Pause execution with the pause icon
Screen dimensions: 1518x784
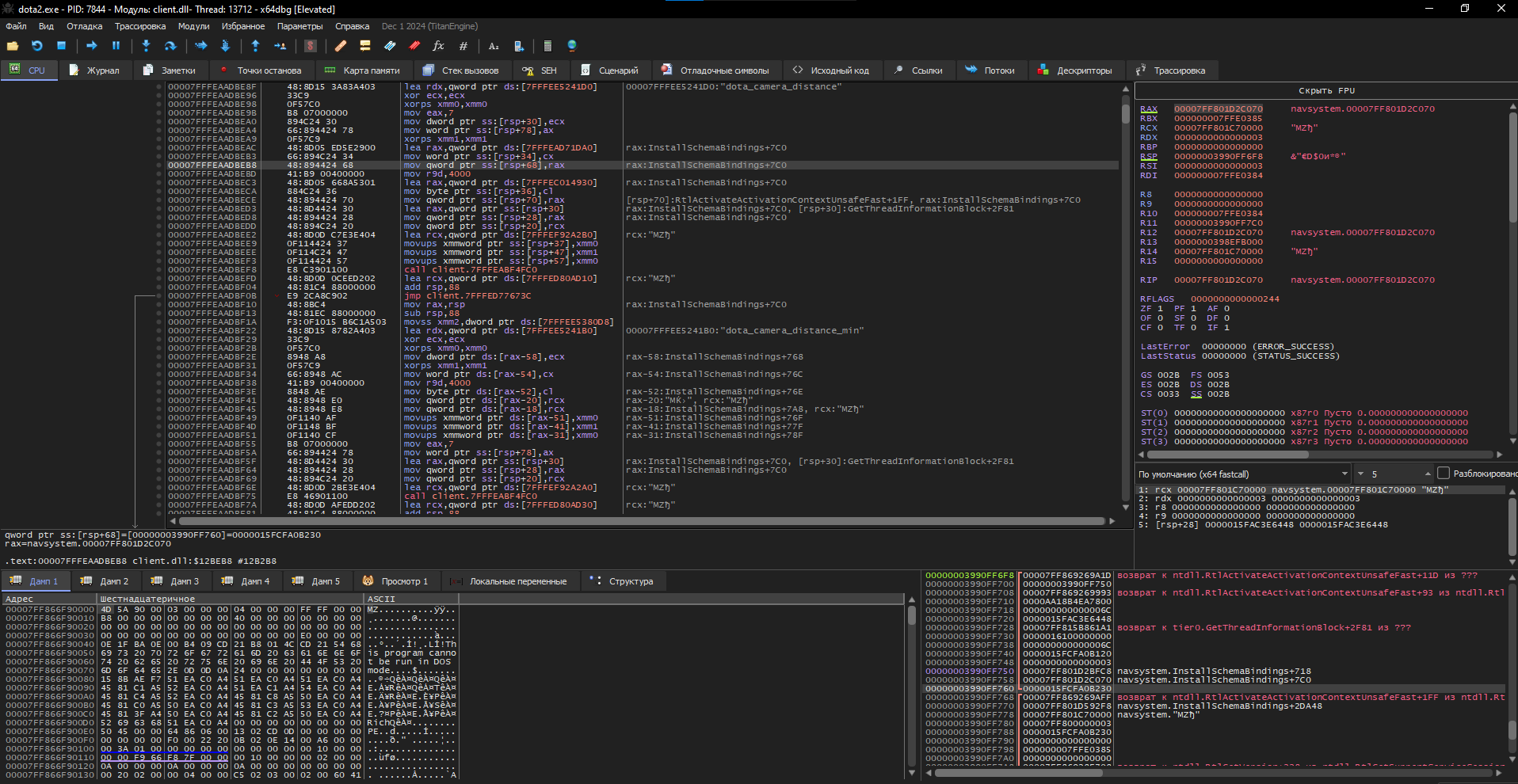116,46
